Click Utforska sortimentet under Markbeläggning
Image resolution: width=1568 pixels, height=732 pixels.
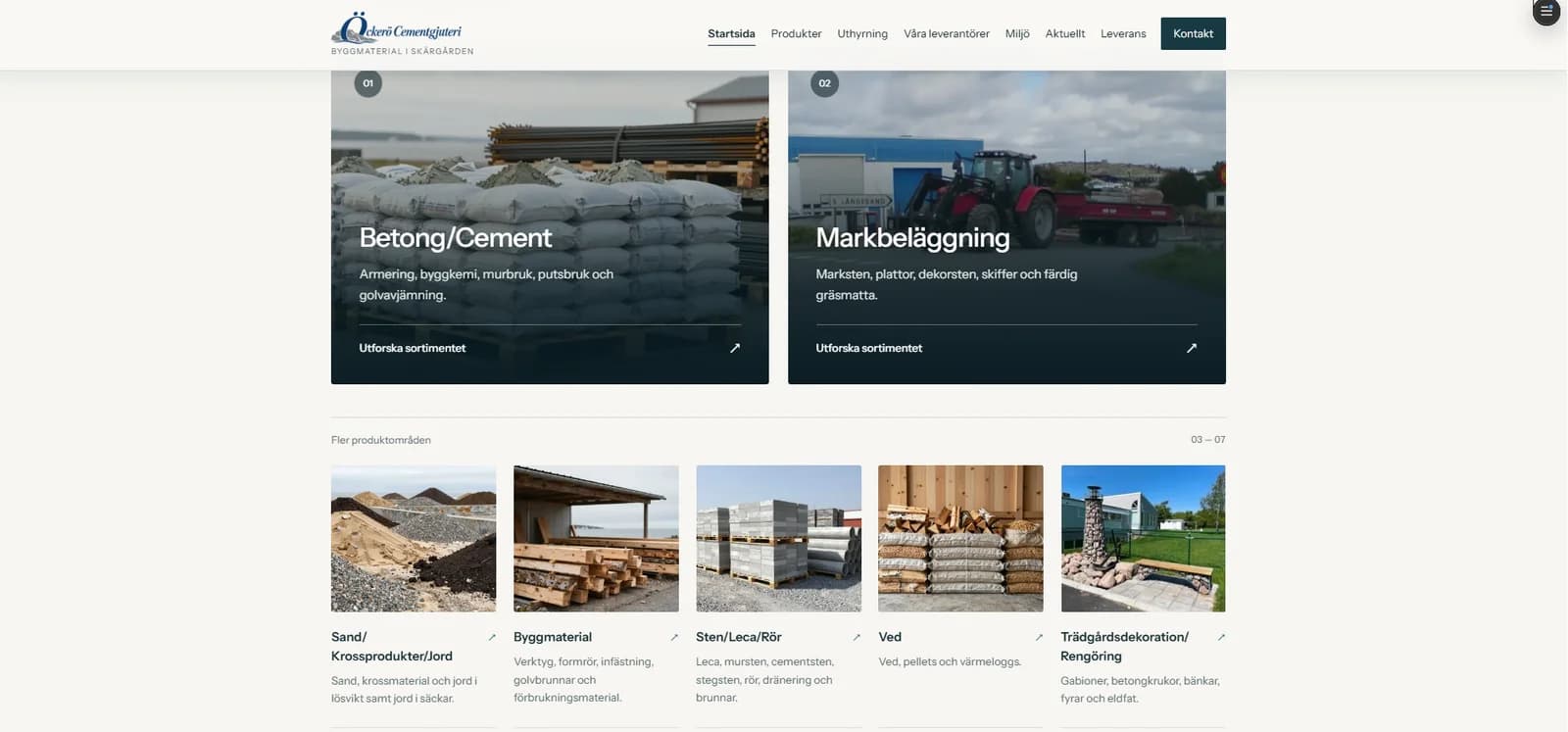pos(869,348)
